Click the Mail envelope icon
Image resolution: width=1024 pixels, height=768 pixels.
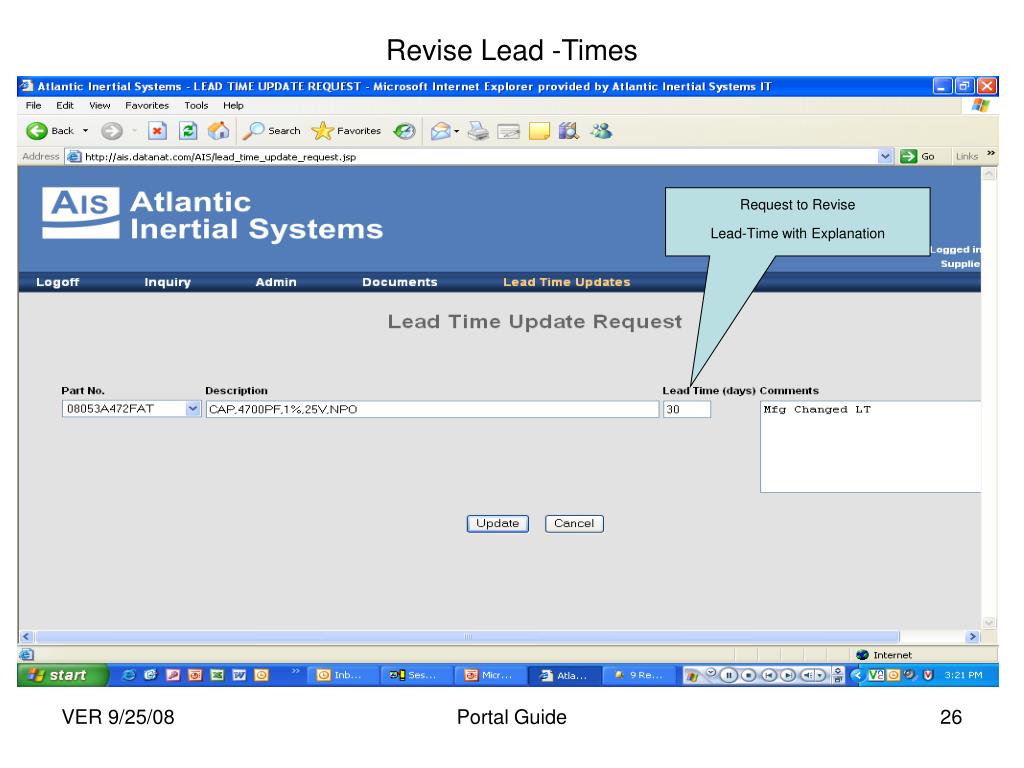tap(441, 131)
